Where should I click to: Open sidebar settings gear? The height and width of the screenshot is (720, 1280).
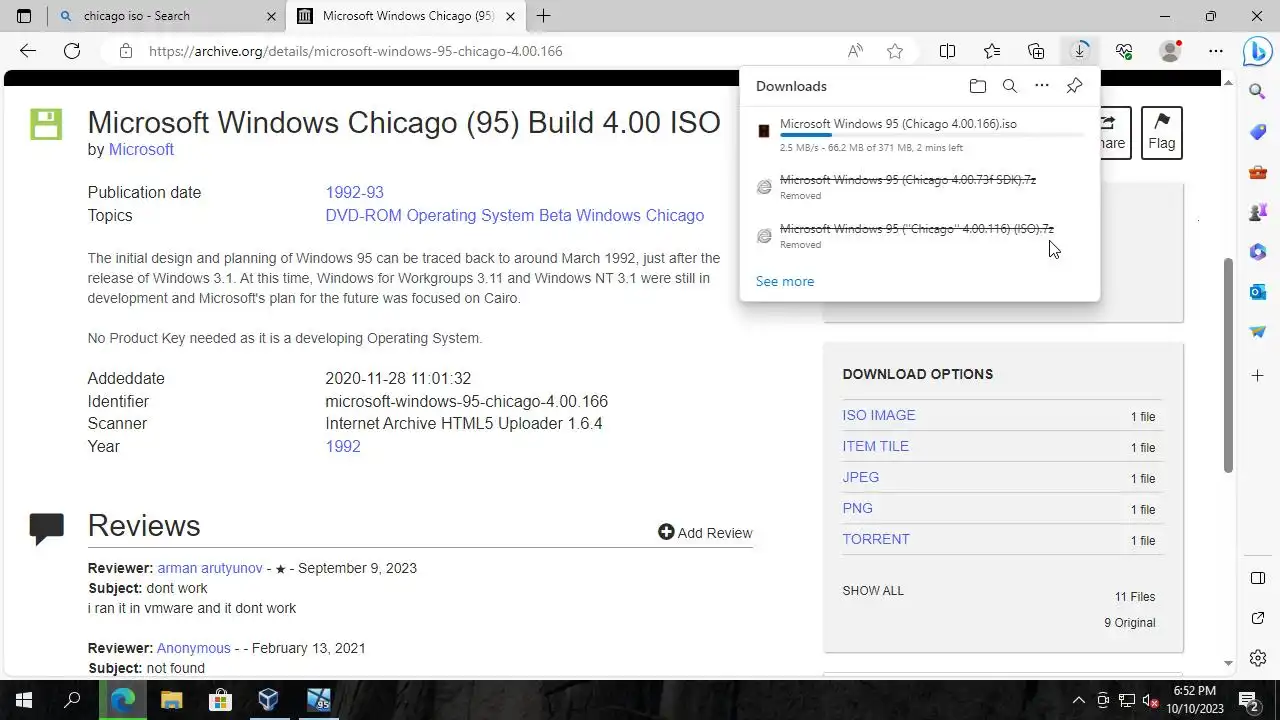click(1258, 658)
